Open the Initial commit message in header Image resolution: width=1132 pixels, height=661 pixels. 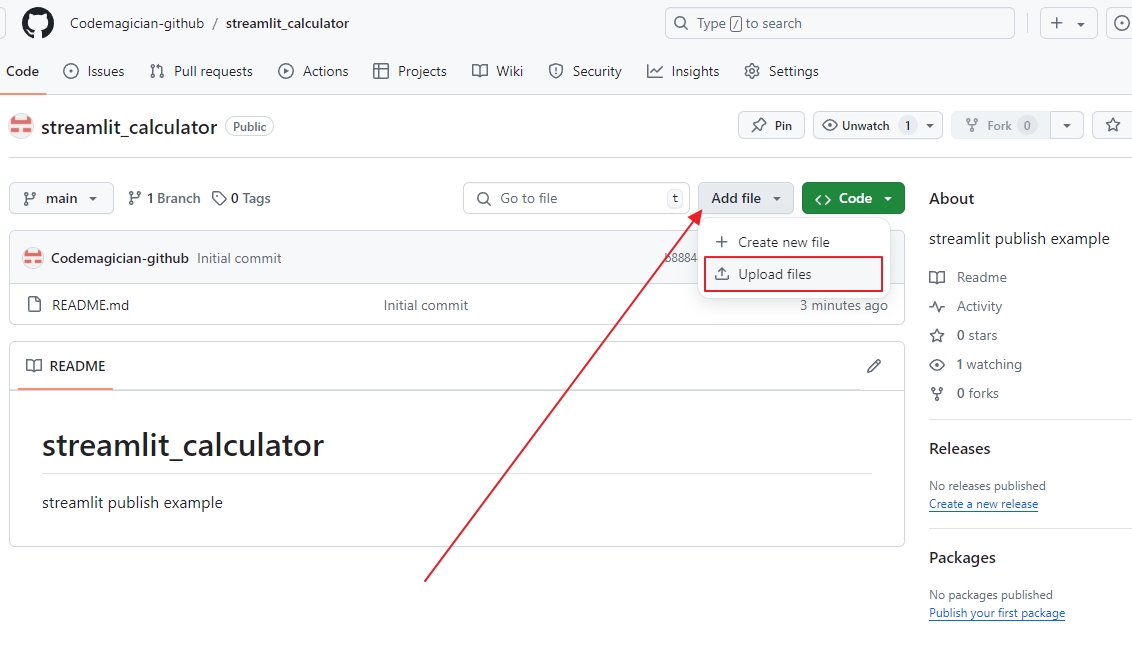tap(239, 258)
